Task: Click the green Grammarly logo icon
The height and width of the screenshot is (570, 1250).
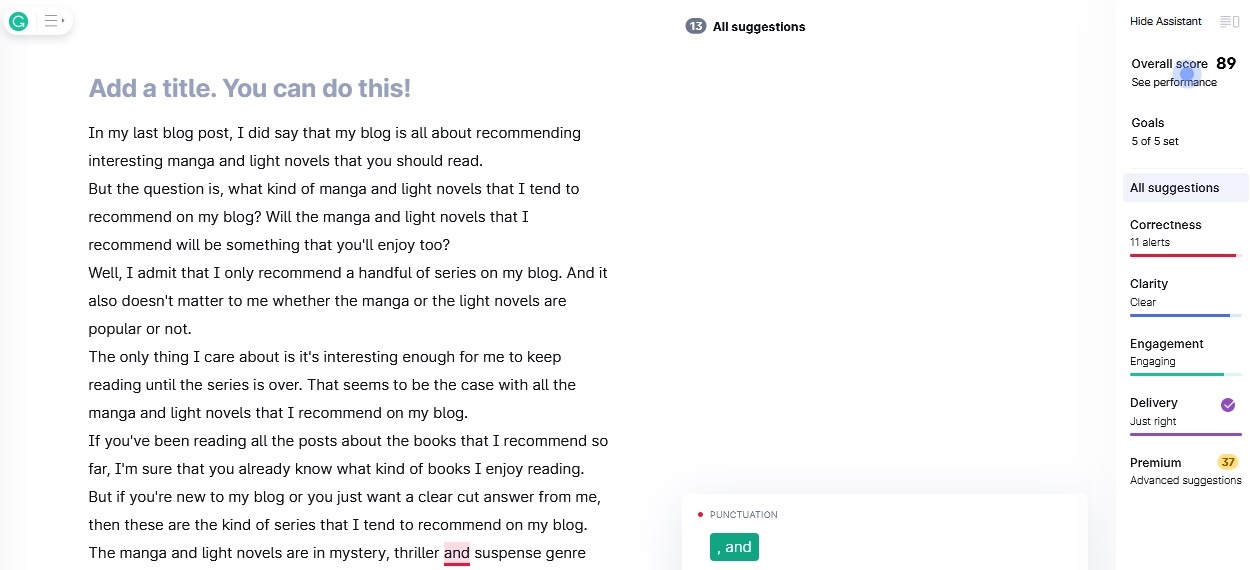Action: pos(18,21)
